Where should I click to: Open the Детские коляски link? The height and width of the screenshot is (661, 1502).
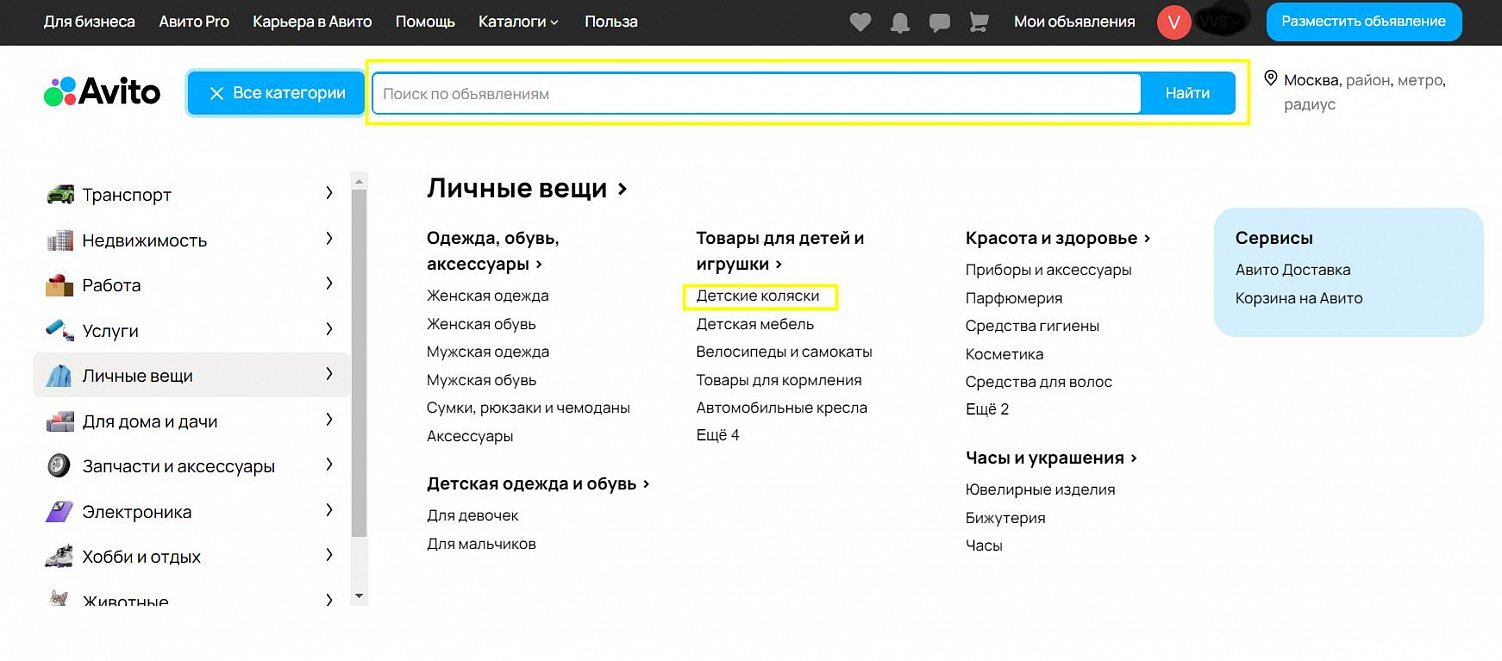click(x=758, y=296)
